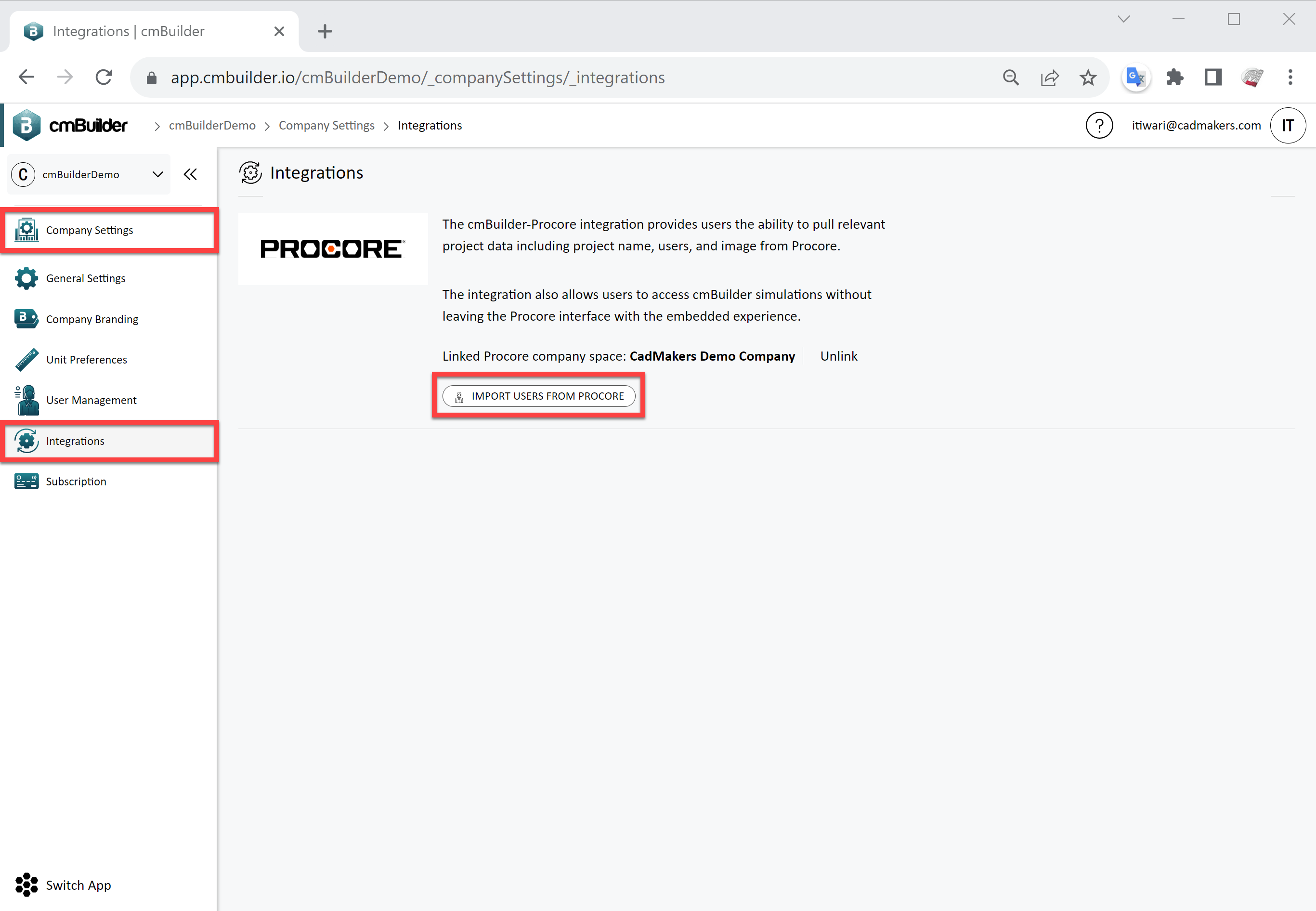
Task: Click Unlink to disconnect Procore company
Action: (838, 356)
